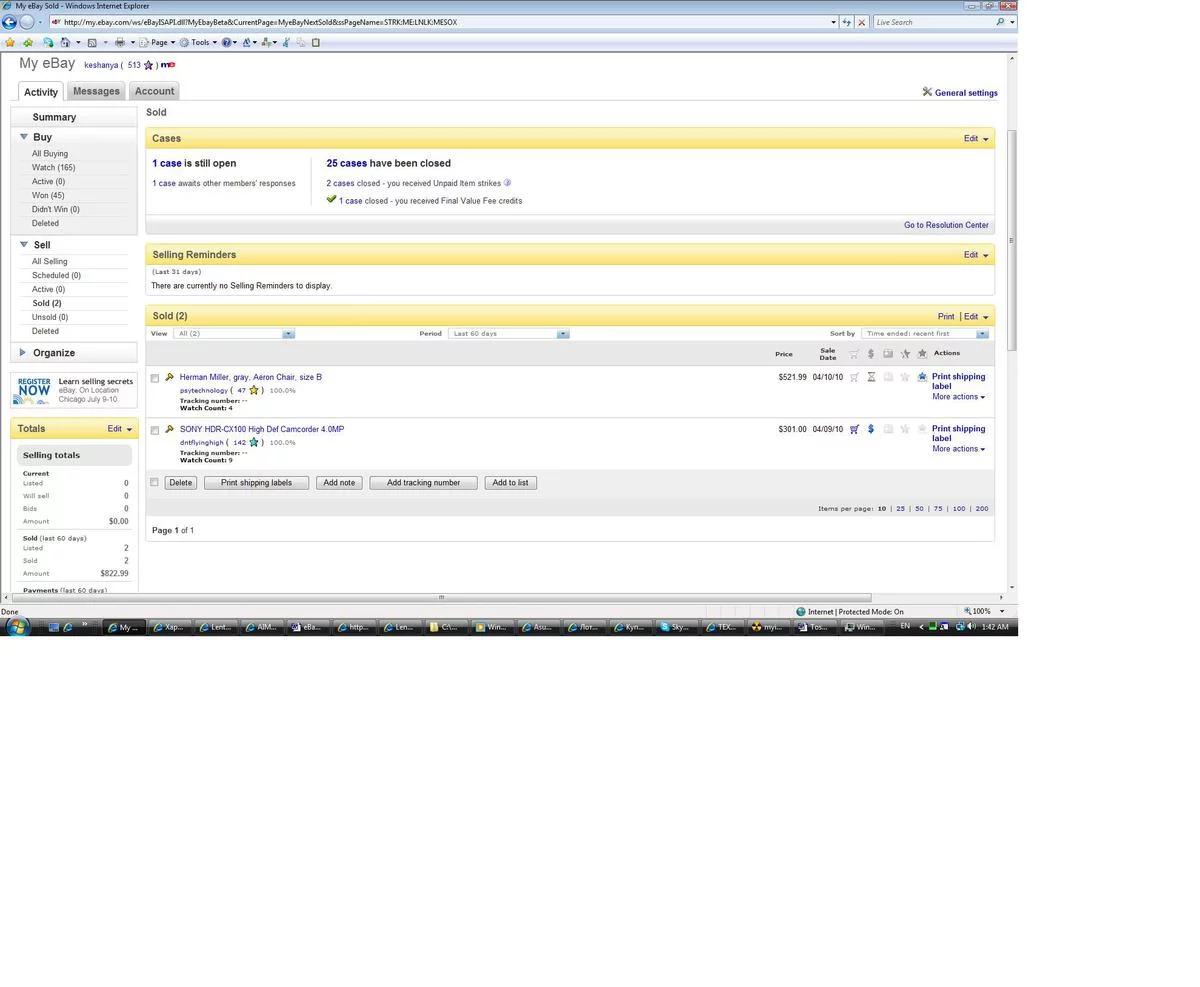Click the Favorites star icon in toolbar
1200x987 pixels.
click(10, 42)
